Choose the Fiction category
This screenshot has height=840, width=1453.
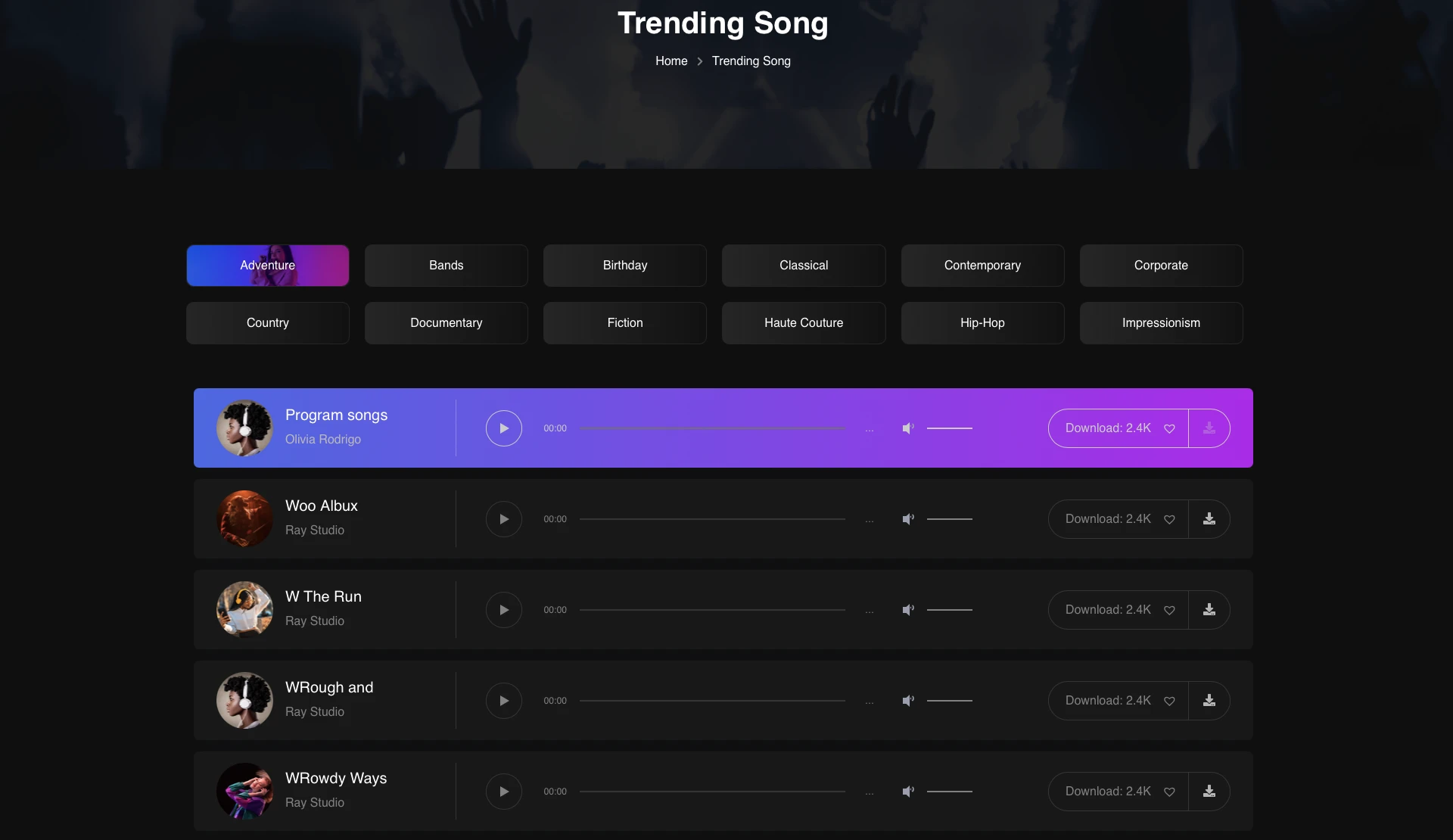tap(625, 323)
